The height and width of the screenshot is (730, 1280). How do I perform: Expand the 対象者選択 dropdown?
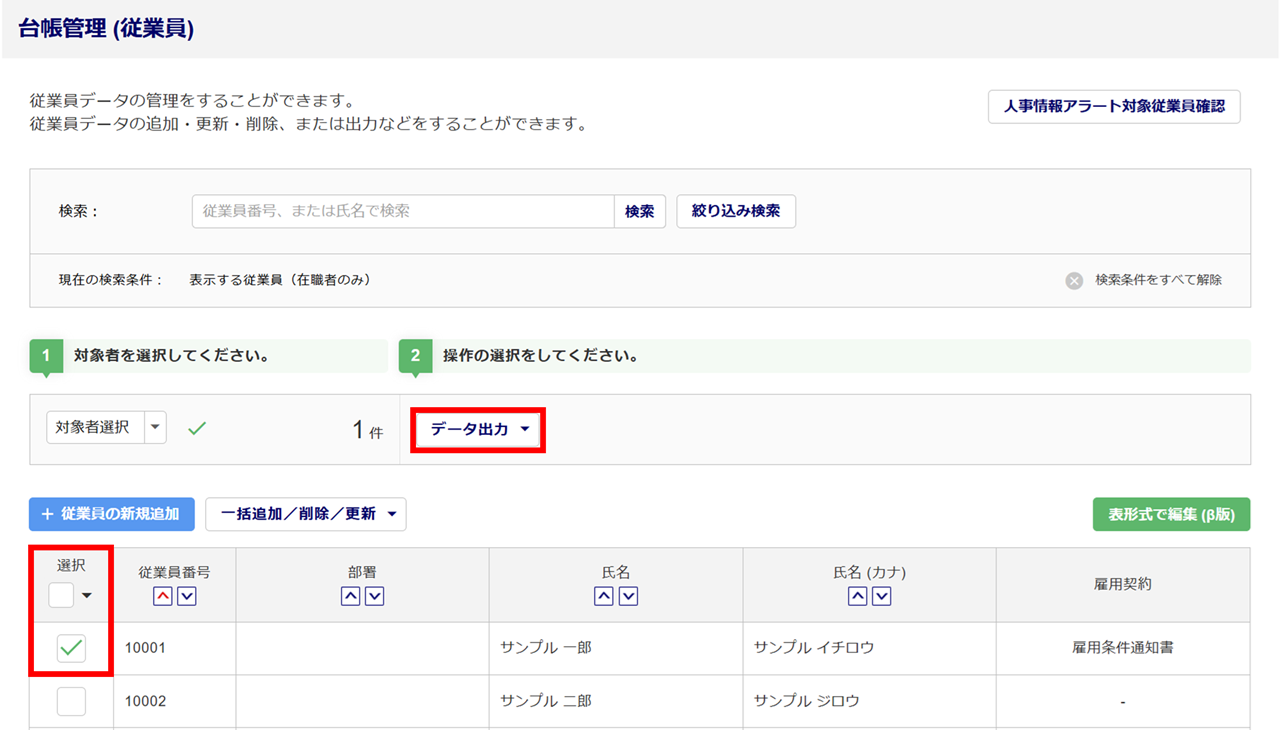155,427
